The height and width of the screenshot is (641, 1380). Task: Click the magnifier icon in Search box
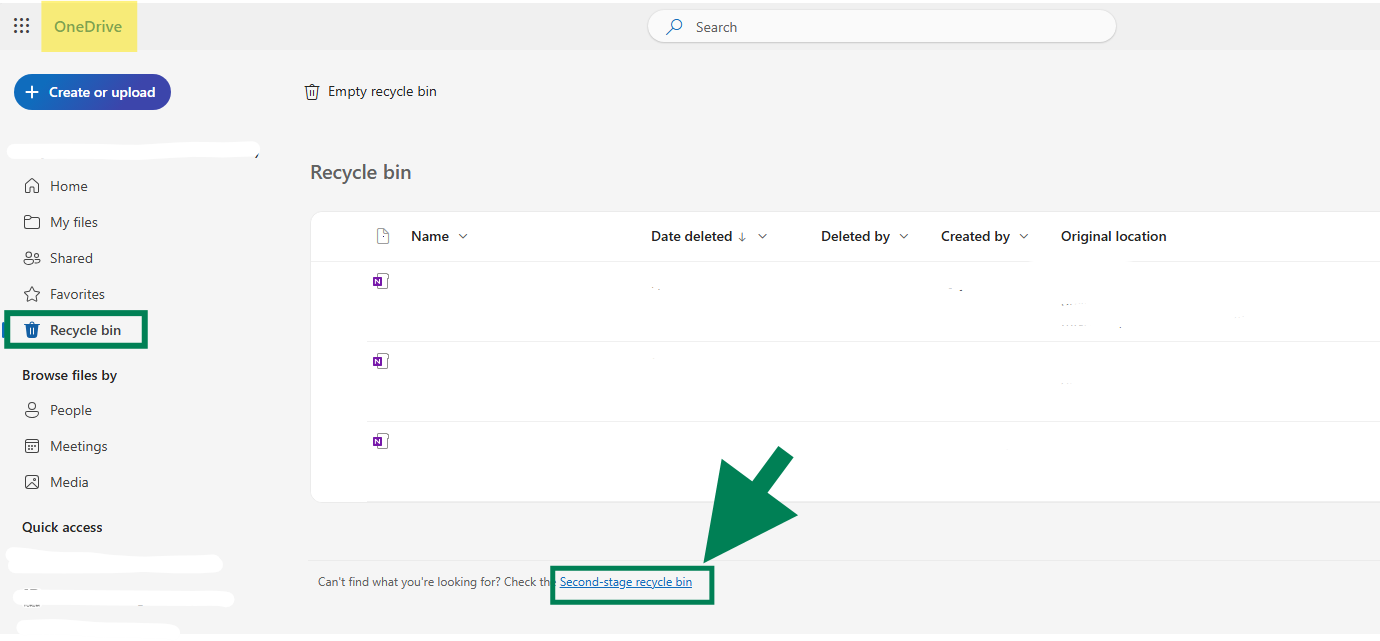675,27
